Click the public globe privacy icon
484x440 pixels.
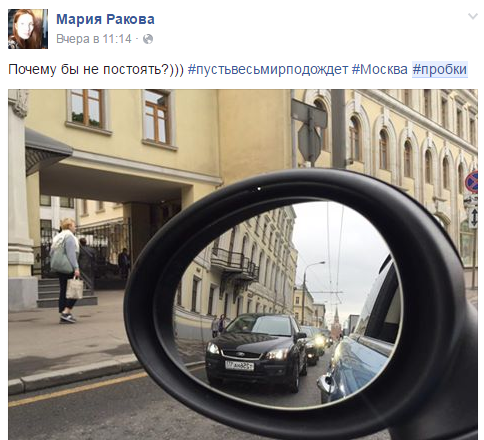[x=148, y=39]
